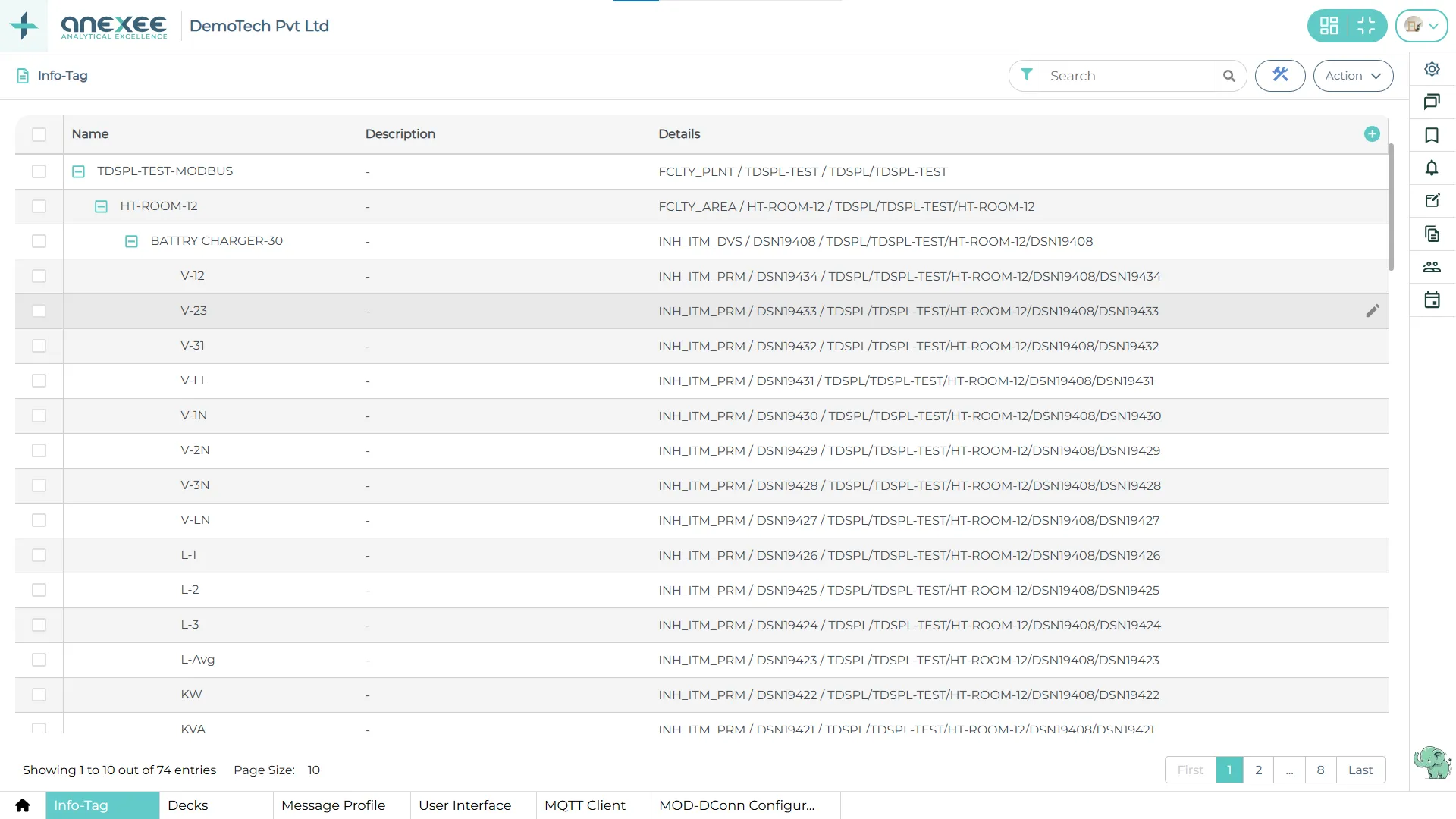
Task: Click the dashboard grid view icon
Action: pos(1329,26)
